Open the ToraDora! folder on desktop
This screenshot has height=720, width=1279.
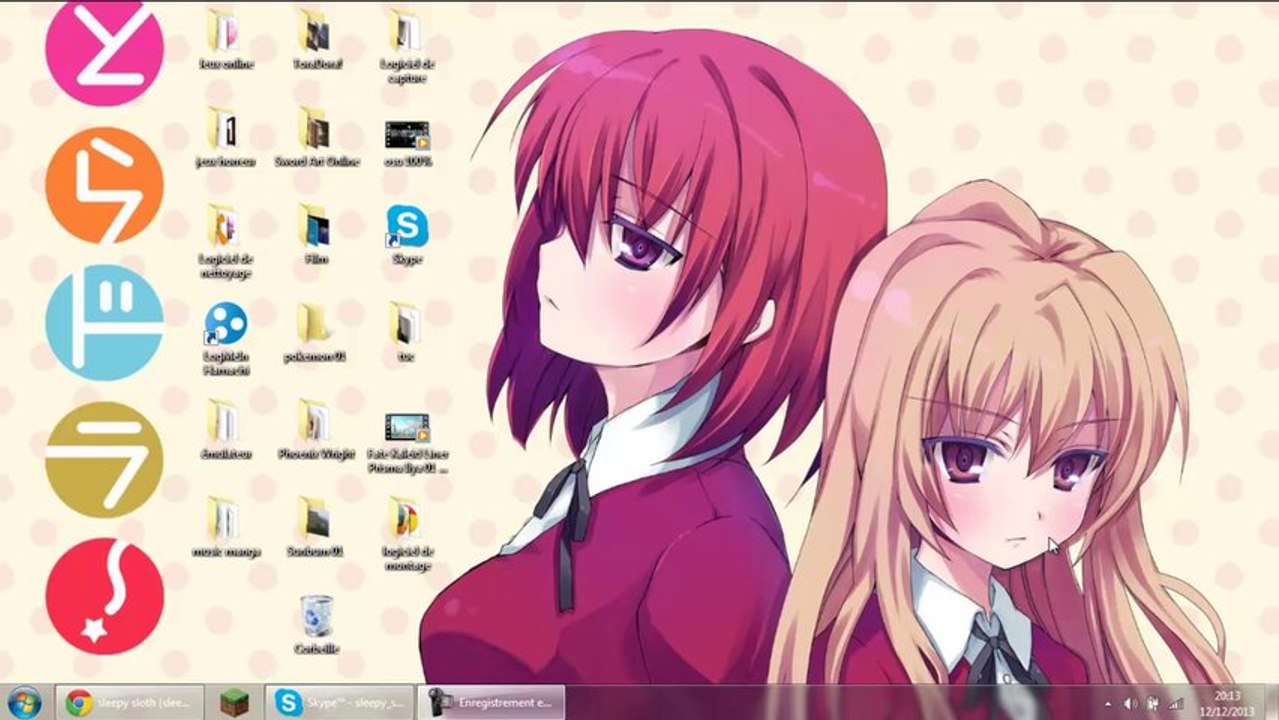(x=317, y=40)
